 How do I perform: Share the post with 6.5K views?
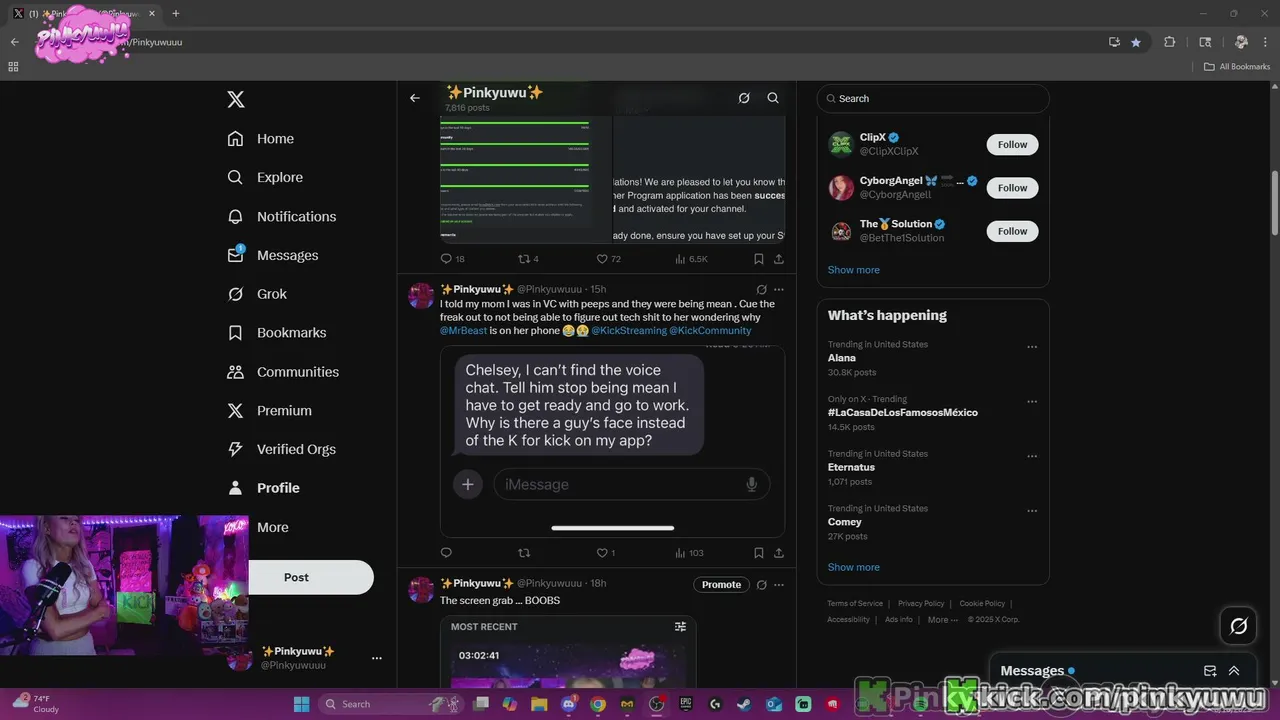(779, 259)
